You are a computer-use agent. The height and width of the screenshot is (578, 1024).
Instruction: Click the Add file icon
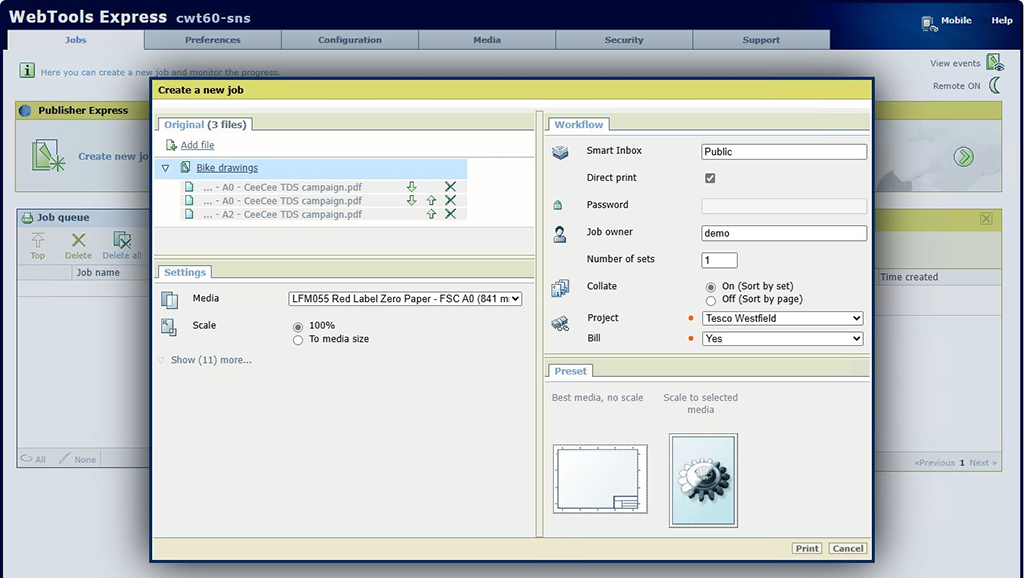171,145
